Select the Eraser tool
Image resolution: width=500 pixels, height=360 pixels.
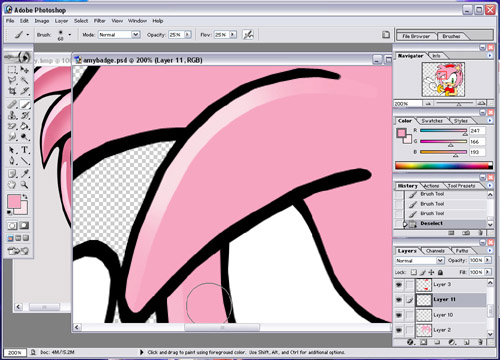tap(12, 126)
